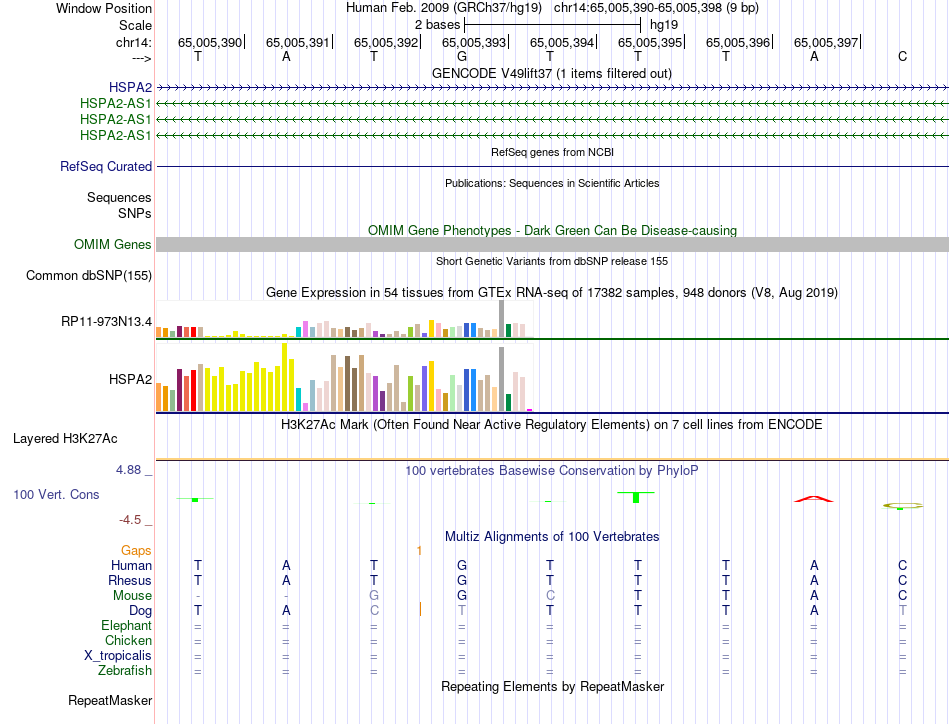Click the base C in the ruler sequence
The width and height of the screenshot is (950, 724).
click(902, 56)
